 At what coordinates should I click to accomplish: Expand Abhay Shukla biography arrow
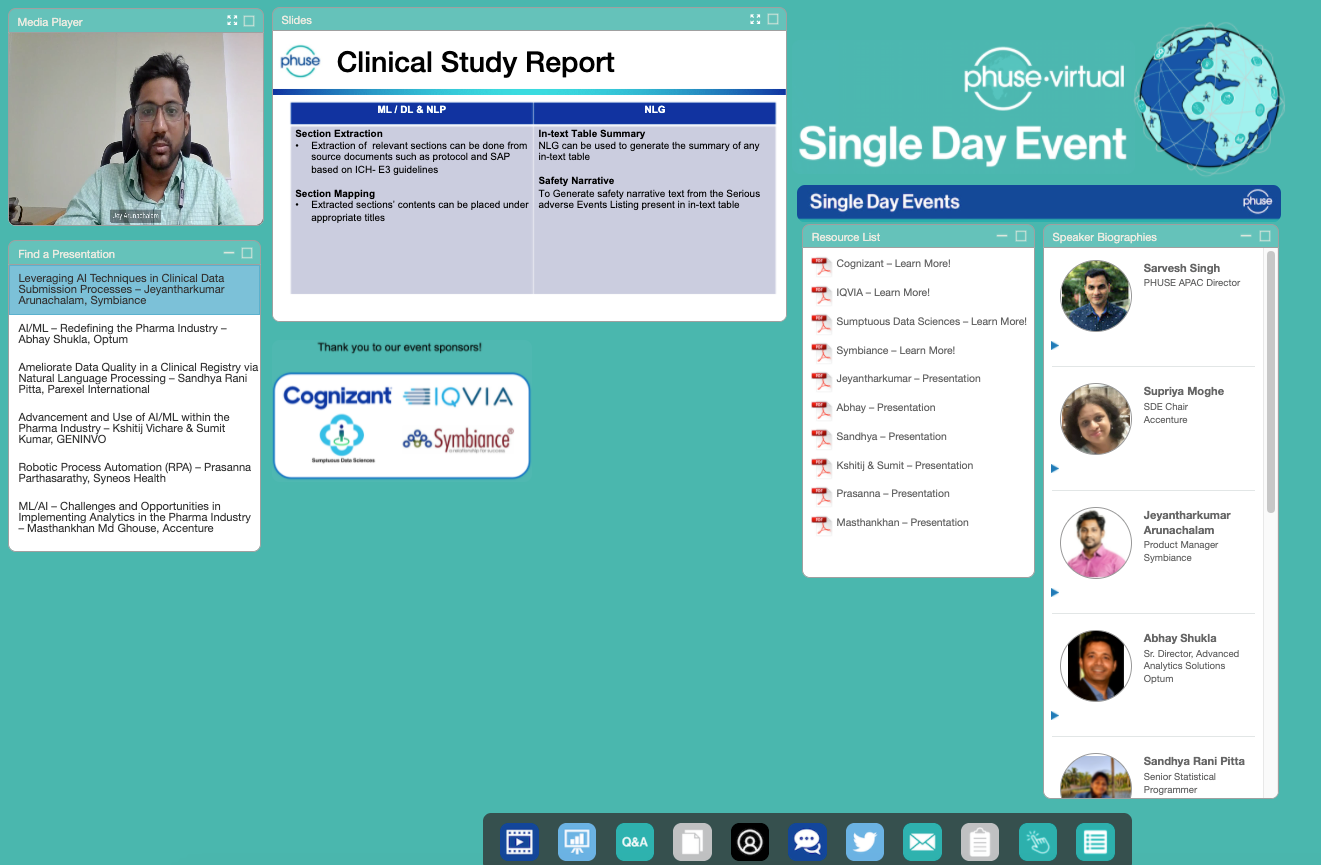point(1055,715)
